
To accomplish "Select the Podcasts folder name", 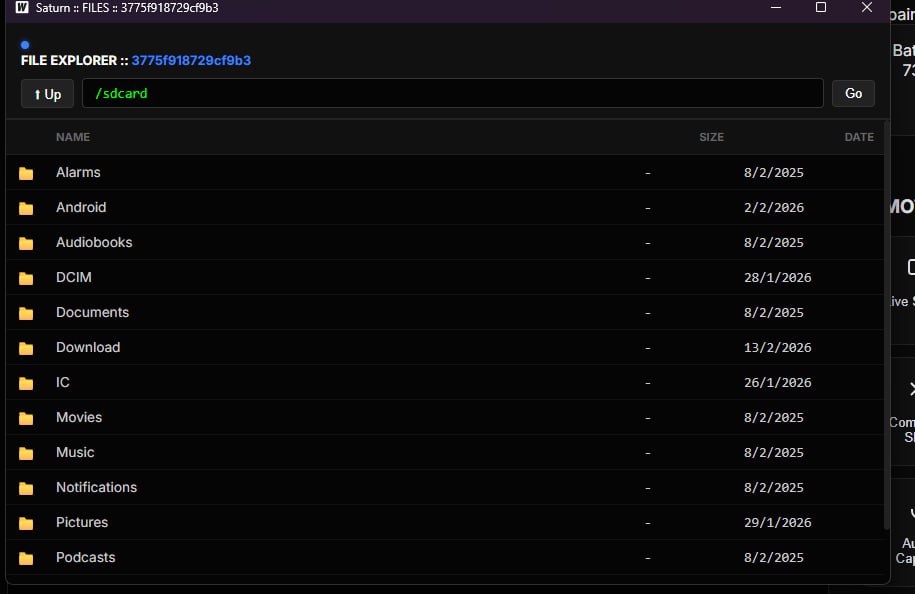I will 86,557.
